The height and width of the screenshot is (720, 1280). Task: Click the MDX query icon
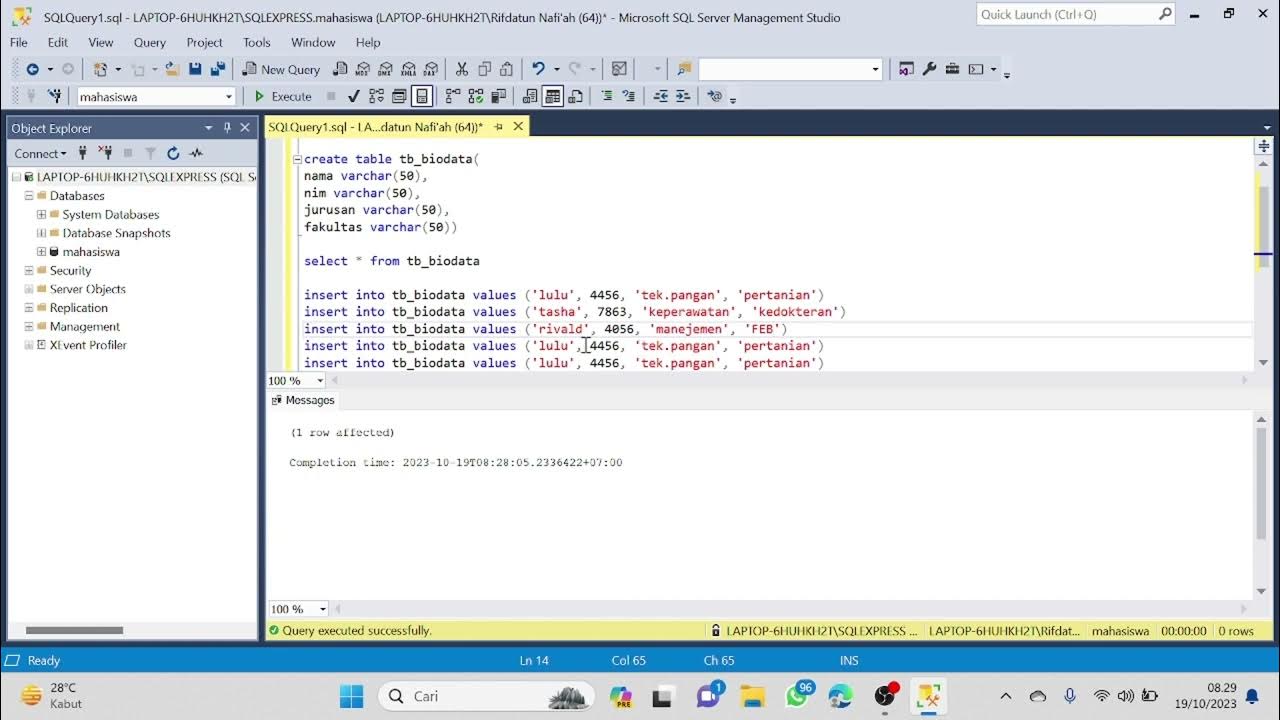point(362,69)
